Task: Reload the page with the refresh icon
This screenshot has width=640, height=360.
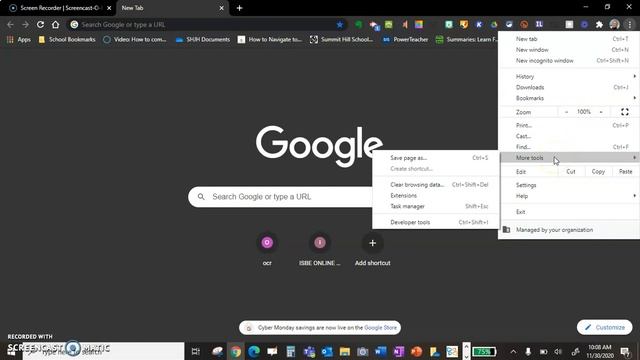Action: click(x=40, y=24)
